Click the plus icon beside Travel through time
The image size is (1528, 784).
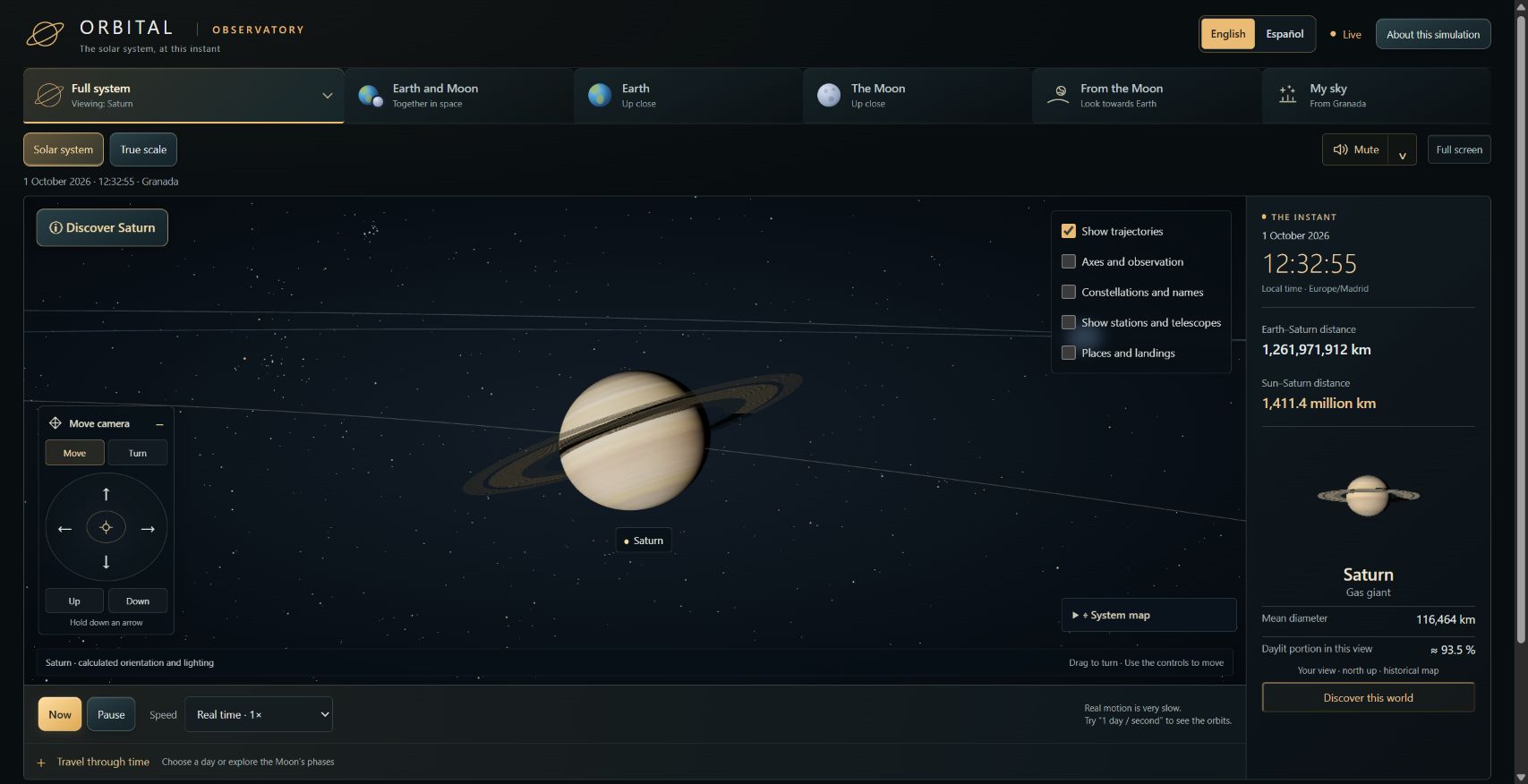pyautogui.click(x=41, y=763)
